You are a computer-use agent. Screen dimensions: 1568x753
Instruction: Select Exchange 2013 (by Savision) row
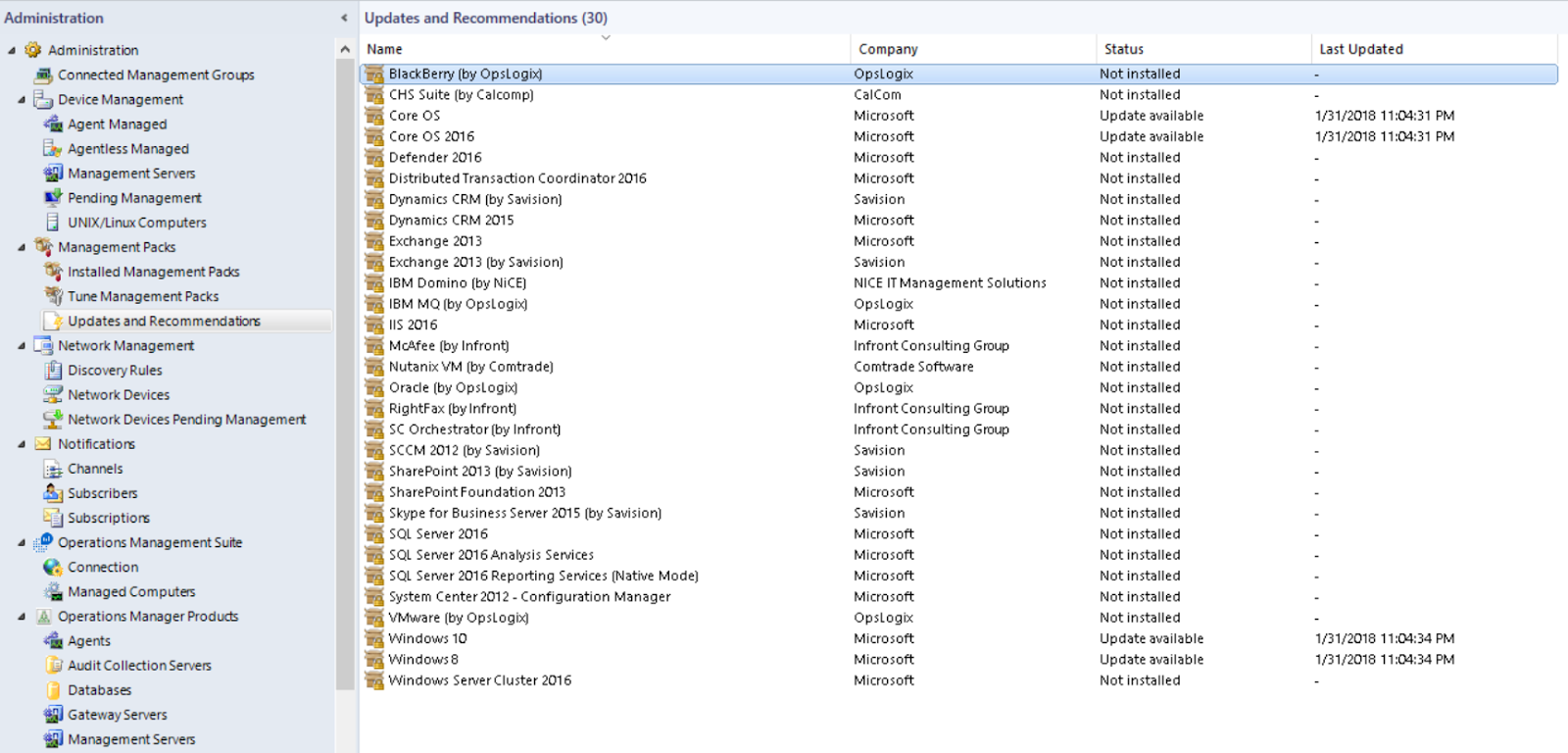pos(958,262)
